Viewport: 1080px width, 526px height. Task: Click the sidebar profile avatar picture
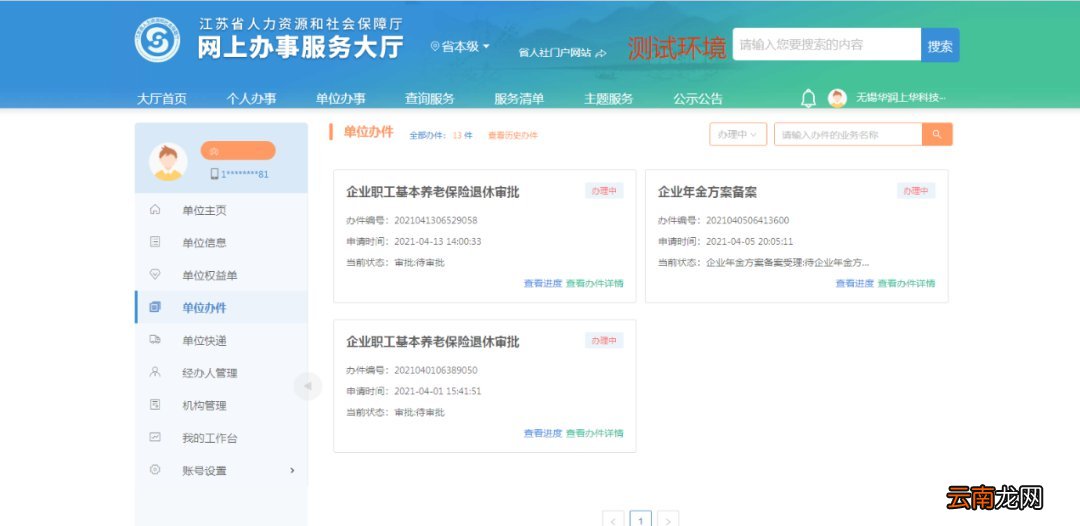coord(168,162)
